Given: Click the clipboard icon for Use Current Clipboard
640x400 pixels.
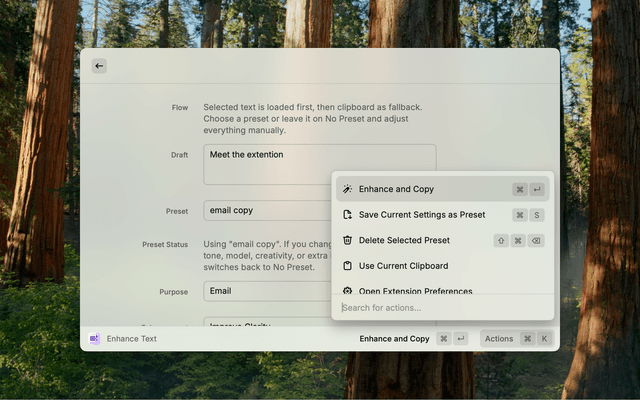Looking at the screenshot, I should coord(347,266).
